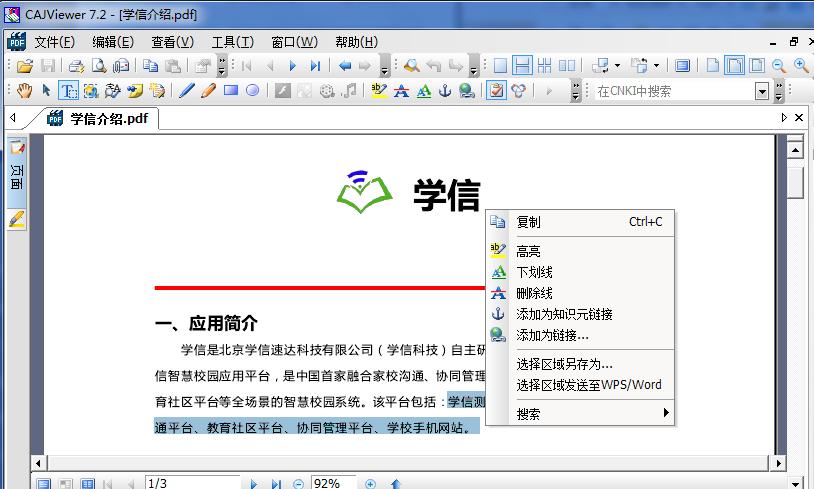Click the blue Back navigation arrow

pos(344,66)
